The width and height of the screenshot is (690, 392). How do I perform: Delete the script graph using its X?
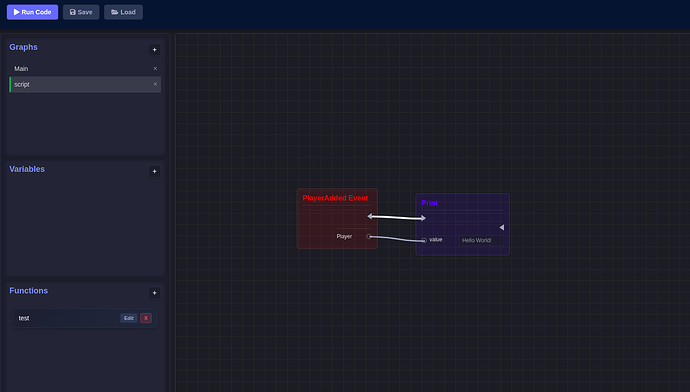pyautogui.click(x=155, y=84)
